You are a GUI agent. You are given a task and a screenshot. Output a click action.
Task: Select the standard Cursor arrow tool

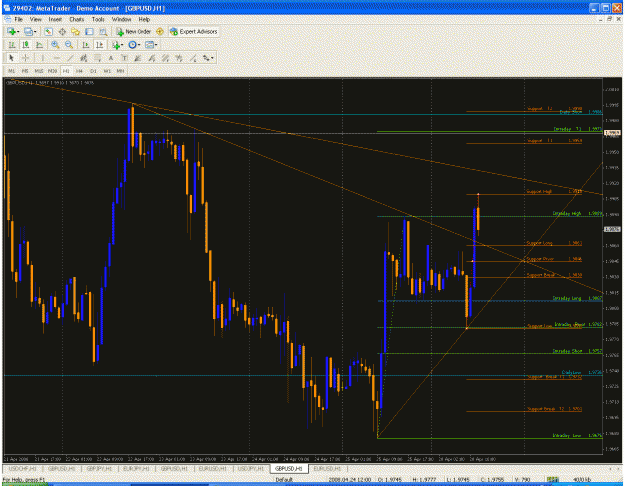[x=12, y=58]
